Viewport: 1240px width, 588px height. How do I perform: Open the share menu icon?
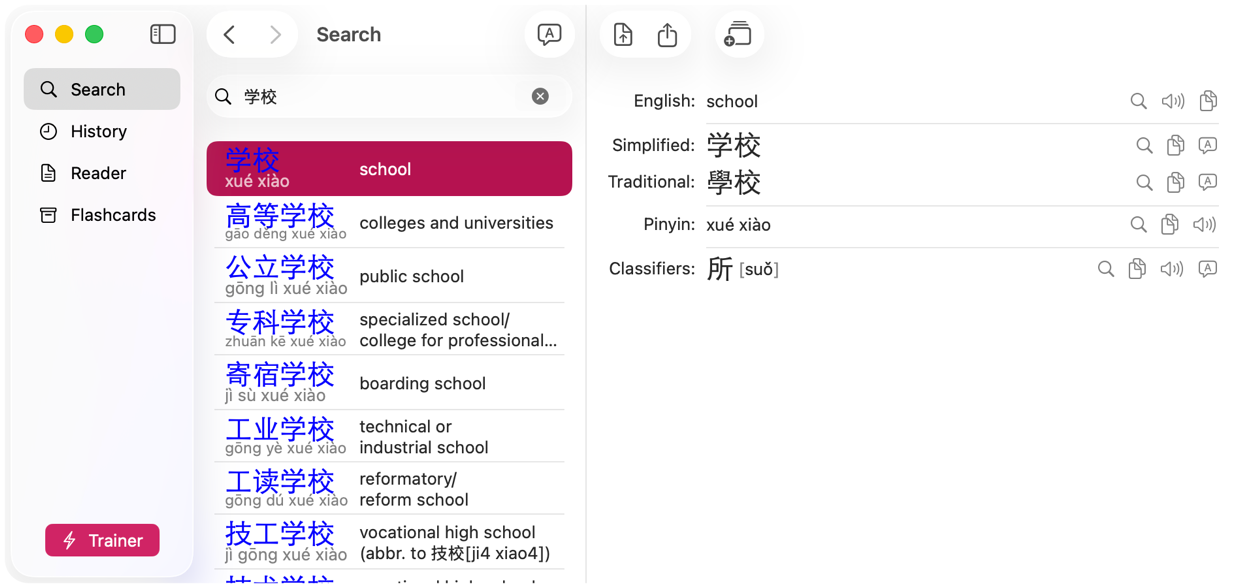(x=667, y=35)
